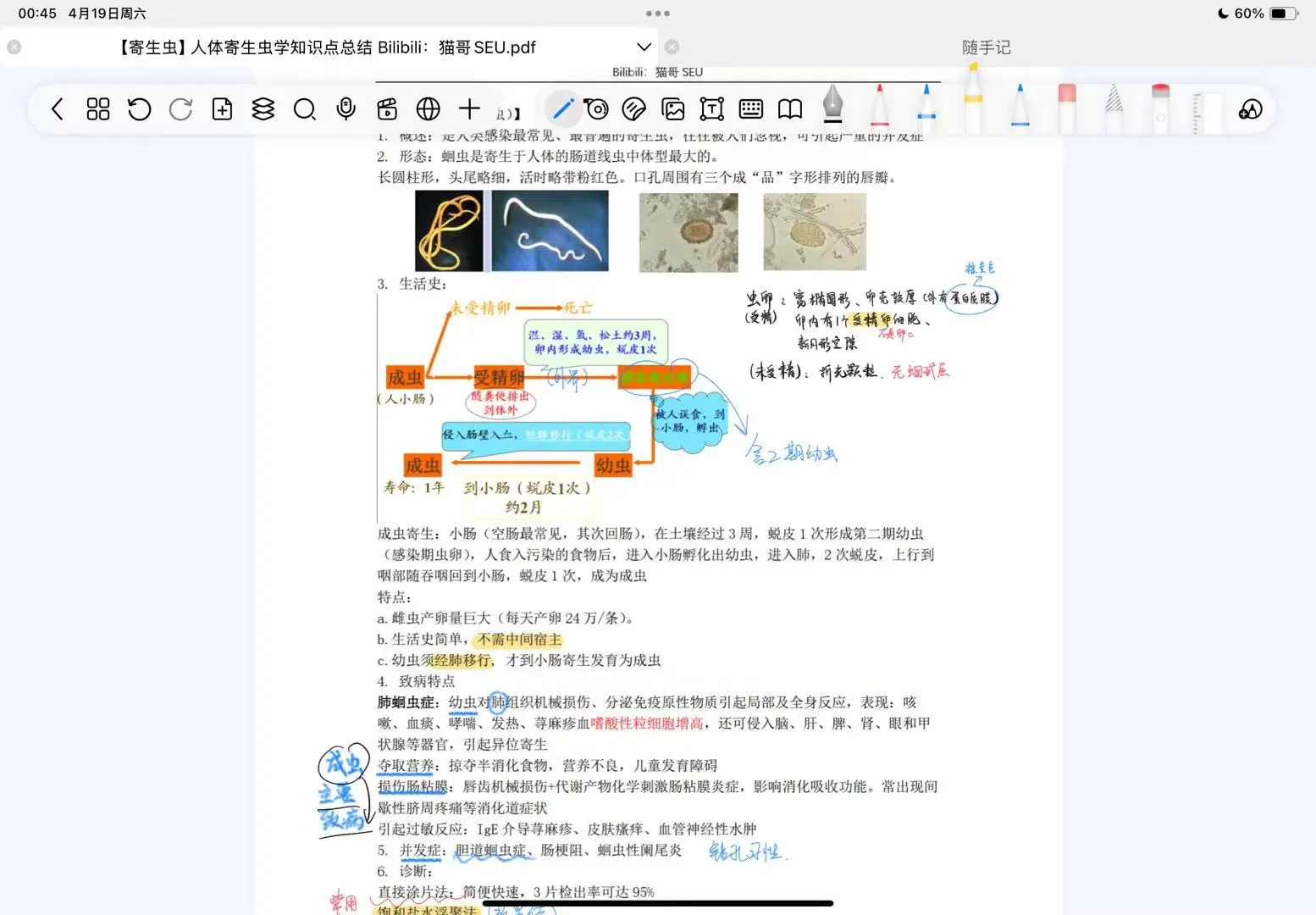Viewport: 1316px width, 915px height.
Task: Pick the striped-tip pen
Action: 1114,108
